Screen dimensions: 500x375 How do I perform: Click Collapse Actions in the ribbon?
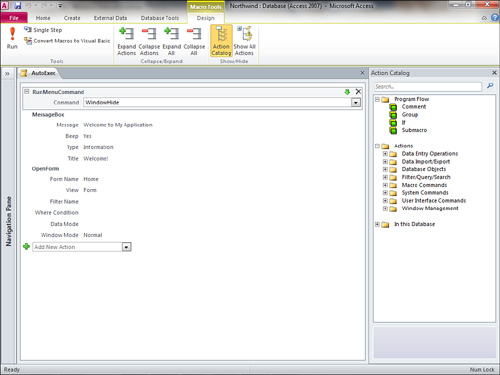click(x=149, y=41)
